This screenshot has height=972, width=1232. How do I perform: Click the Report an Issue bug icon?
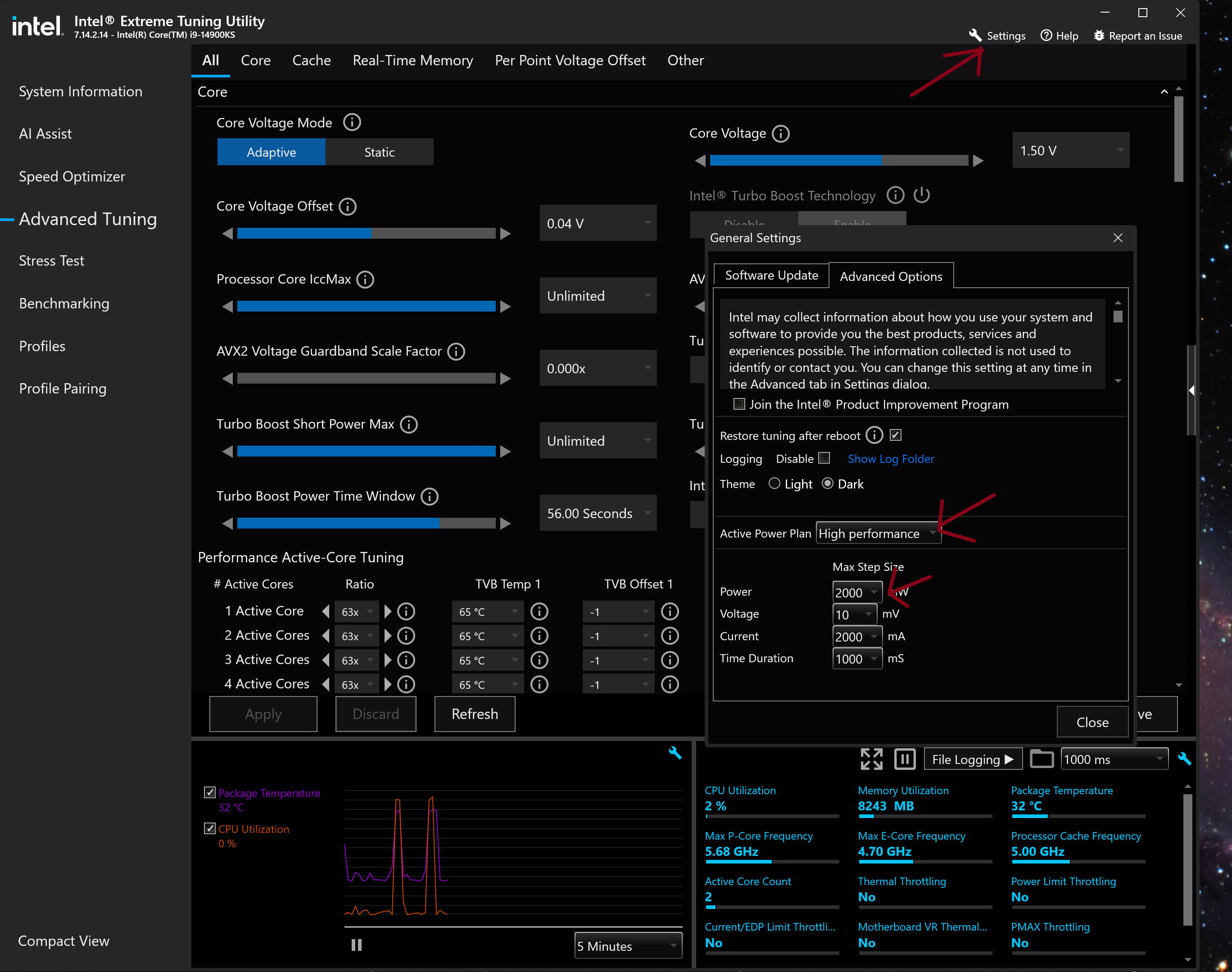pos(1099,35)
